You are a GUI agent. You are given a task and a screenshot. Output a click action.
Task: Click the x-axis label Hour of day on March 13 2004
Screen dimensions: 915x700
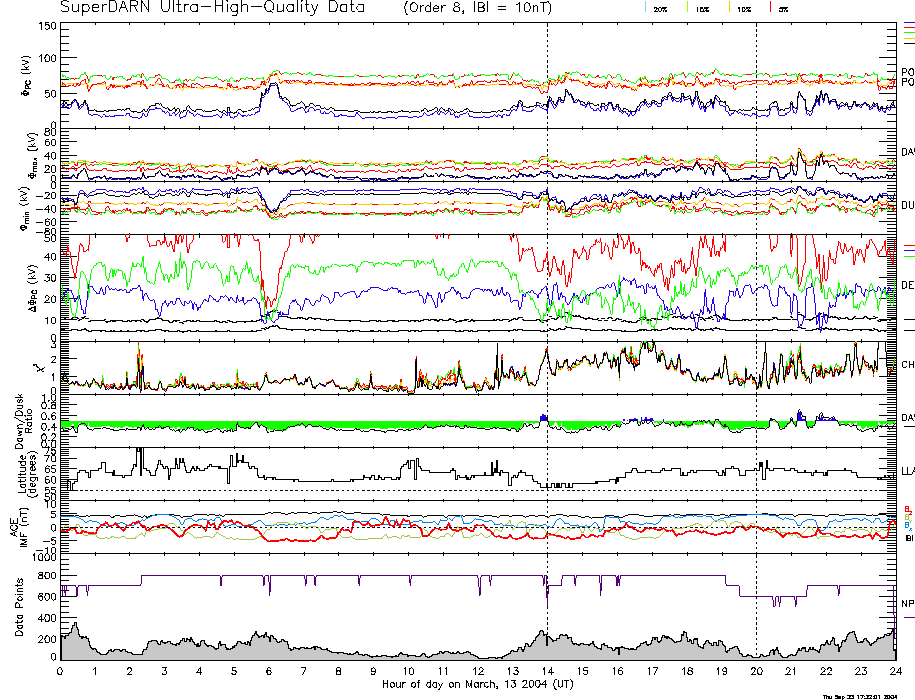477,685
